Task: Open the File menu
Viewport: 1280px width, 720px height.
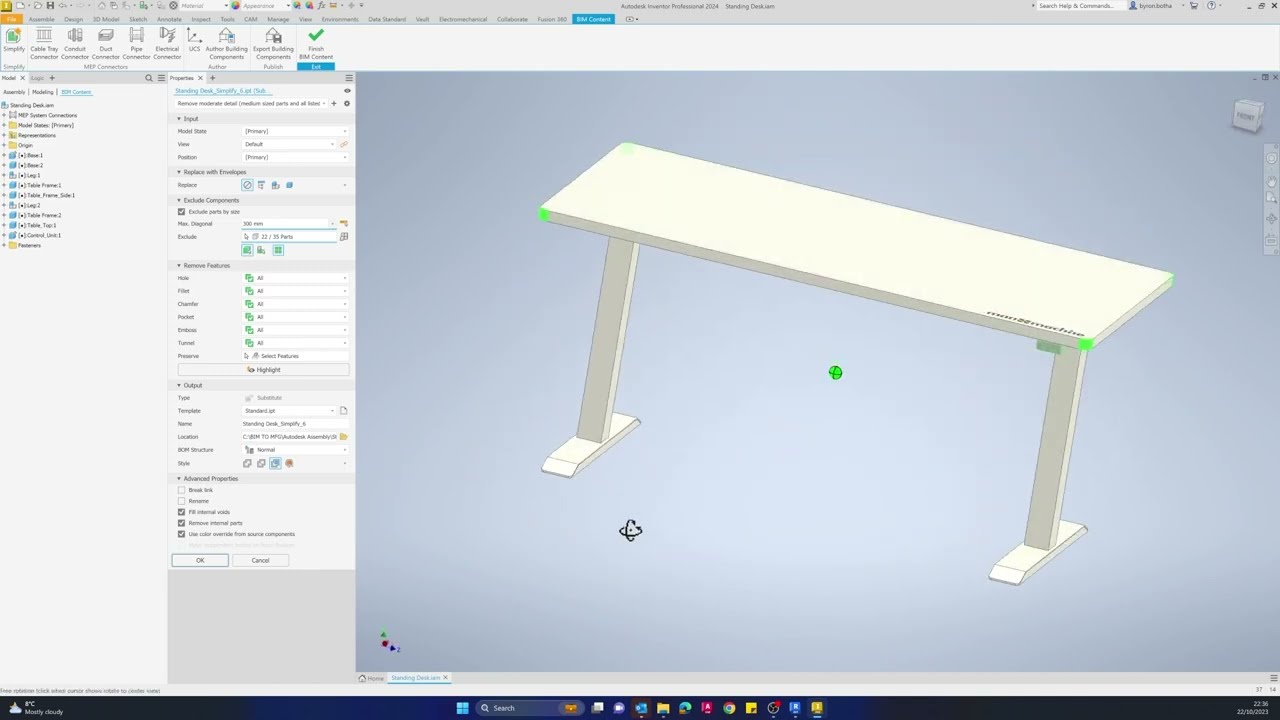Action: [11, 19]
